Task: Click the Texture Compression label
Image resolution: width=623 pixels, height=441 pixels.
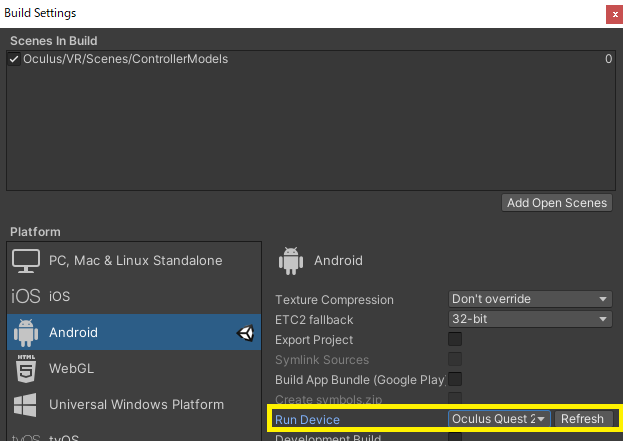Action: 334,300
